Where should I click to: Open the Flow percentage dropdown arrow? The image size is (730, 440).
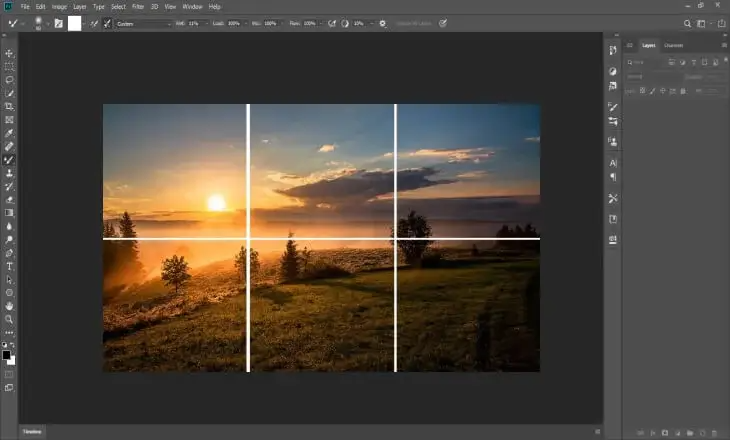(321, 23)
